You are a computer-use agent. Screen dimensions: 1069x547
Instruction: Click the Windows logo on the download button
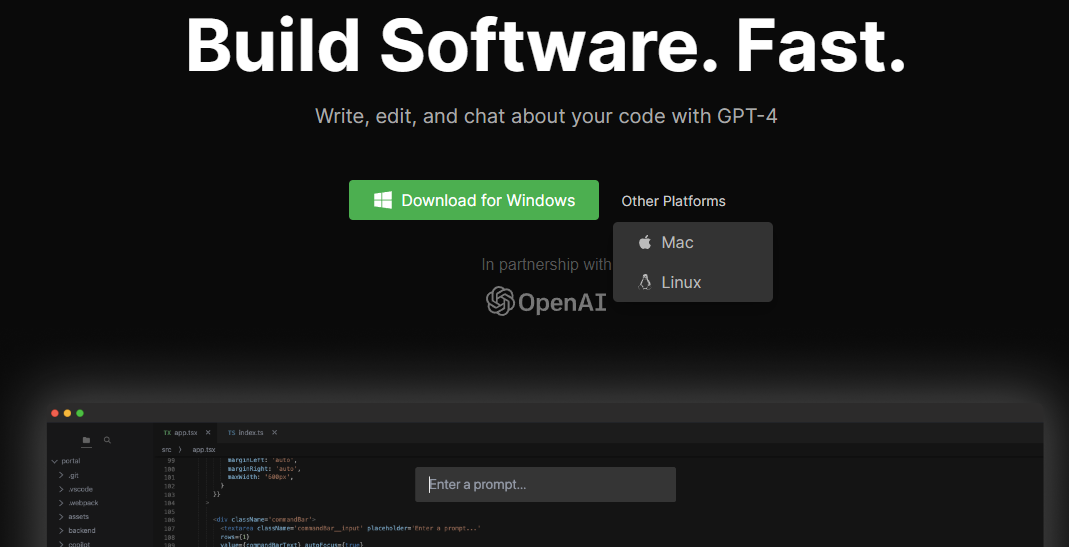[383, 200]
